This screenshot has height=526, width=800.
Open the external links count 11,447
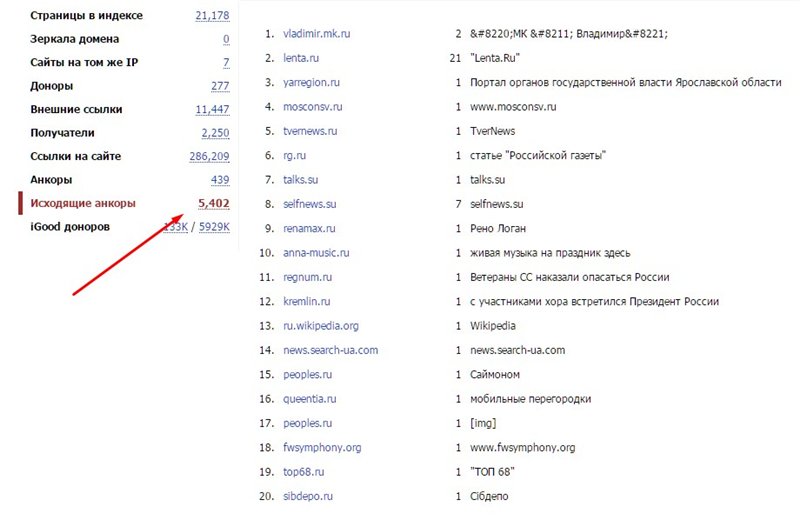(213, 110)
